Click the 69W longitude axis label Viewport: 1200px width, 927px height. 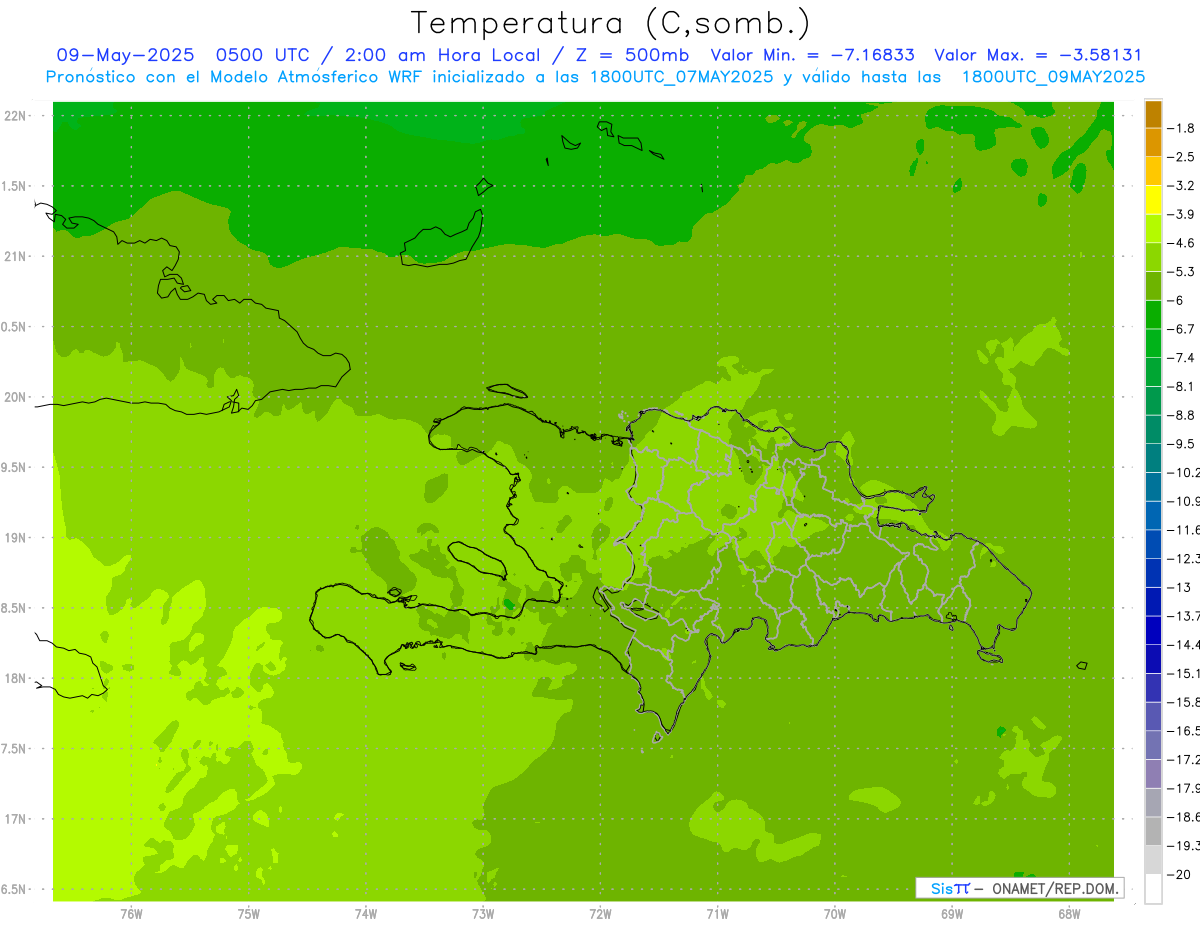click(x=952, y=913)
